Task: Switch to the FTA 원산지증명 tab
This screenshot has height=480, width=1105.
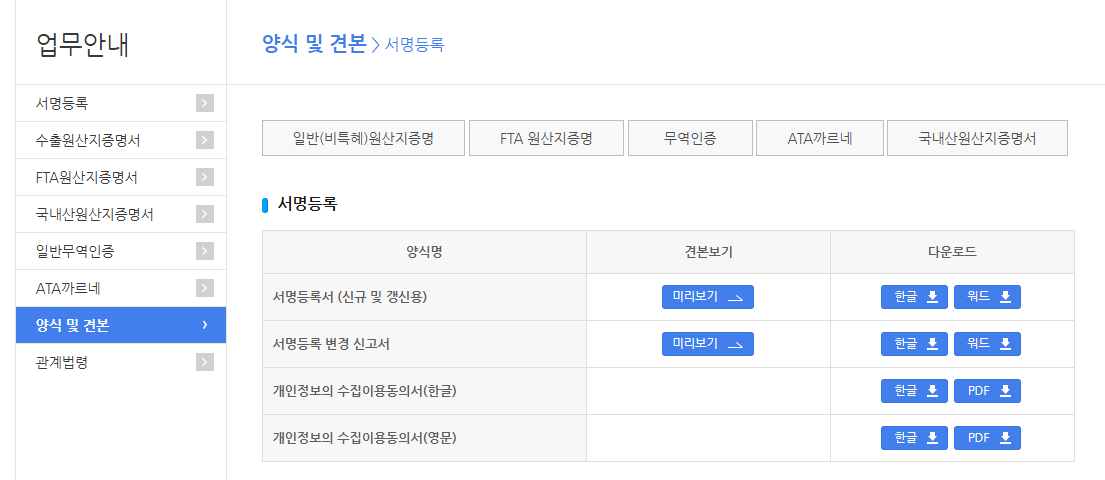Action: (x=546, y=138)
